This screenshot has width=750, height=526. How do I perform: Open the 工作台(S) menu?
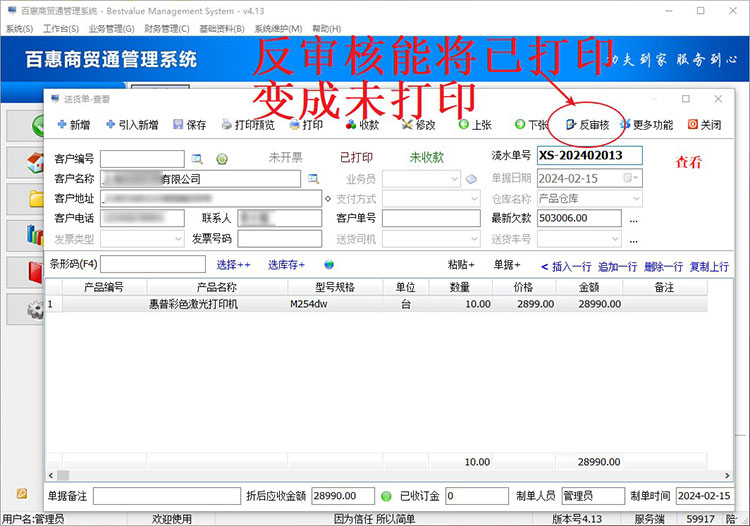(61, 29)
